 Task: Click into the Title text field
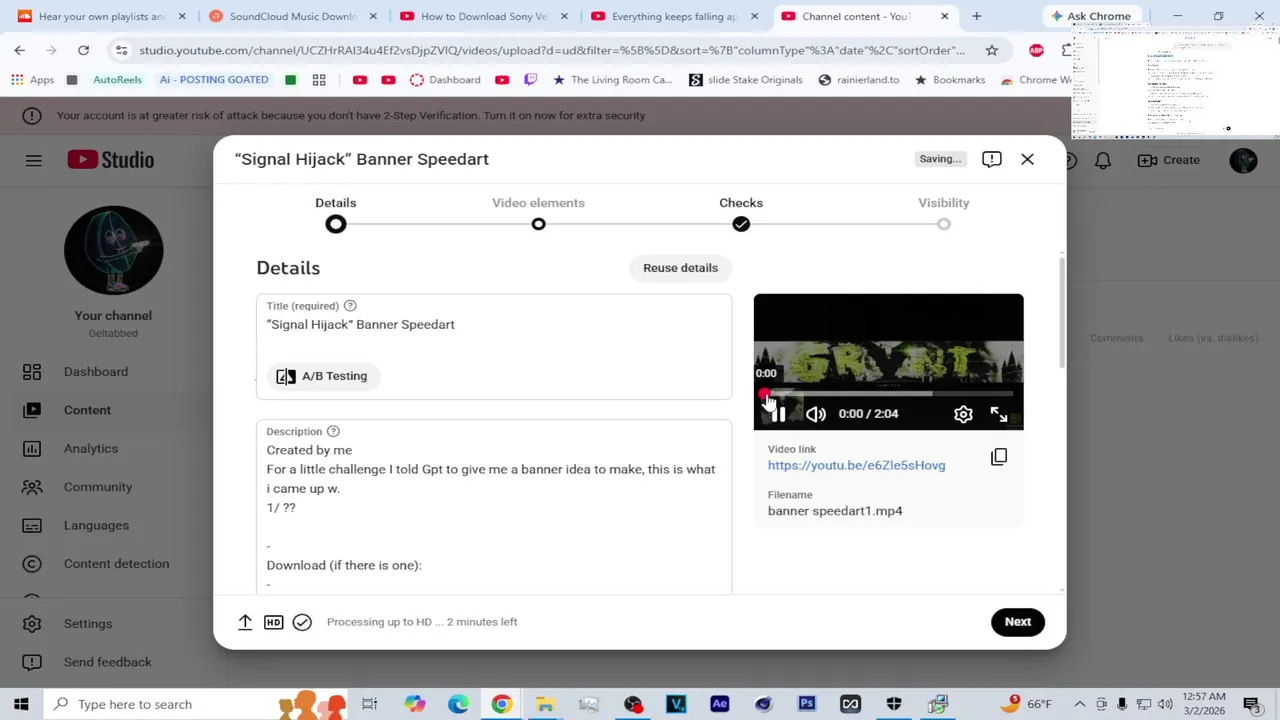[494, 325]
